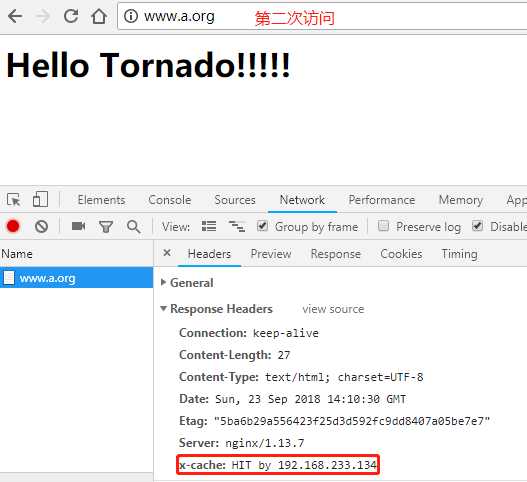Clear the network log icon
527x482 pixels.
pos(41,226)
